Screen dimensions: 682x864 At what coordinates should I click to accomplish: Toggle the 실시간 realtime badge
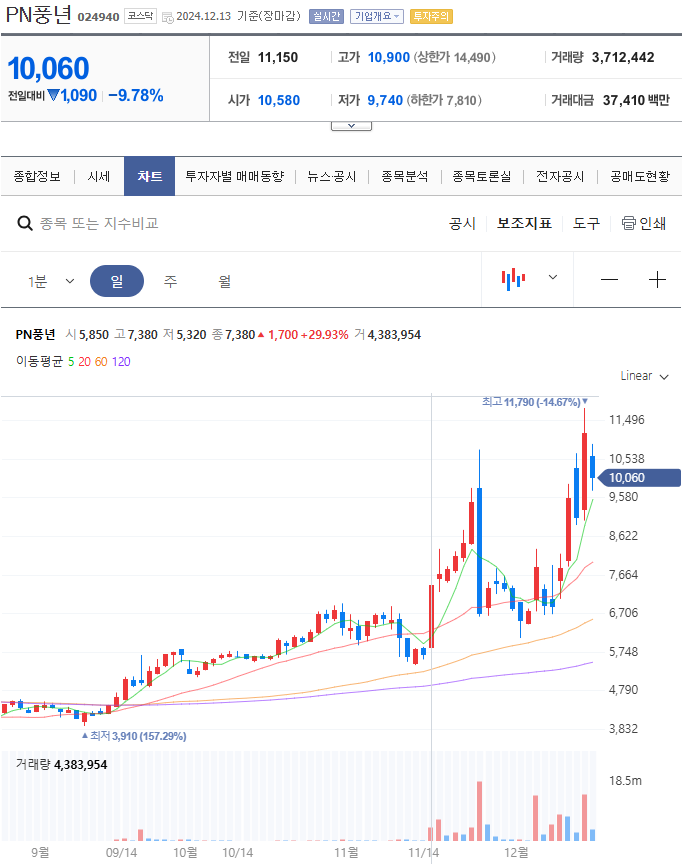(326, 17)
